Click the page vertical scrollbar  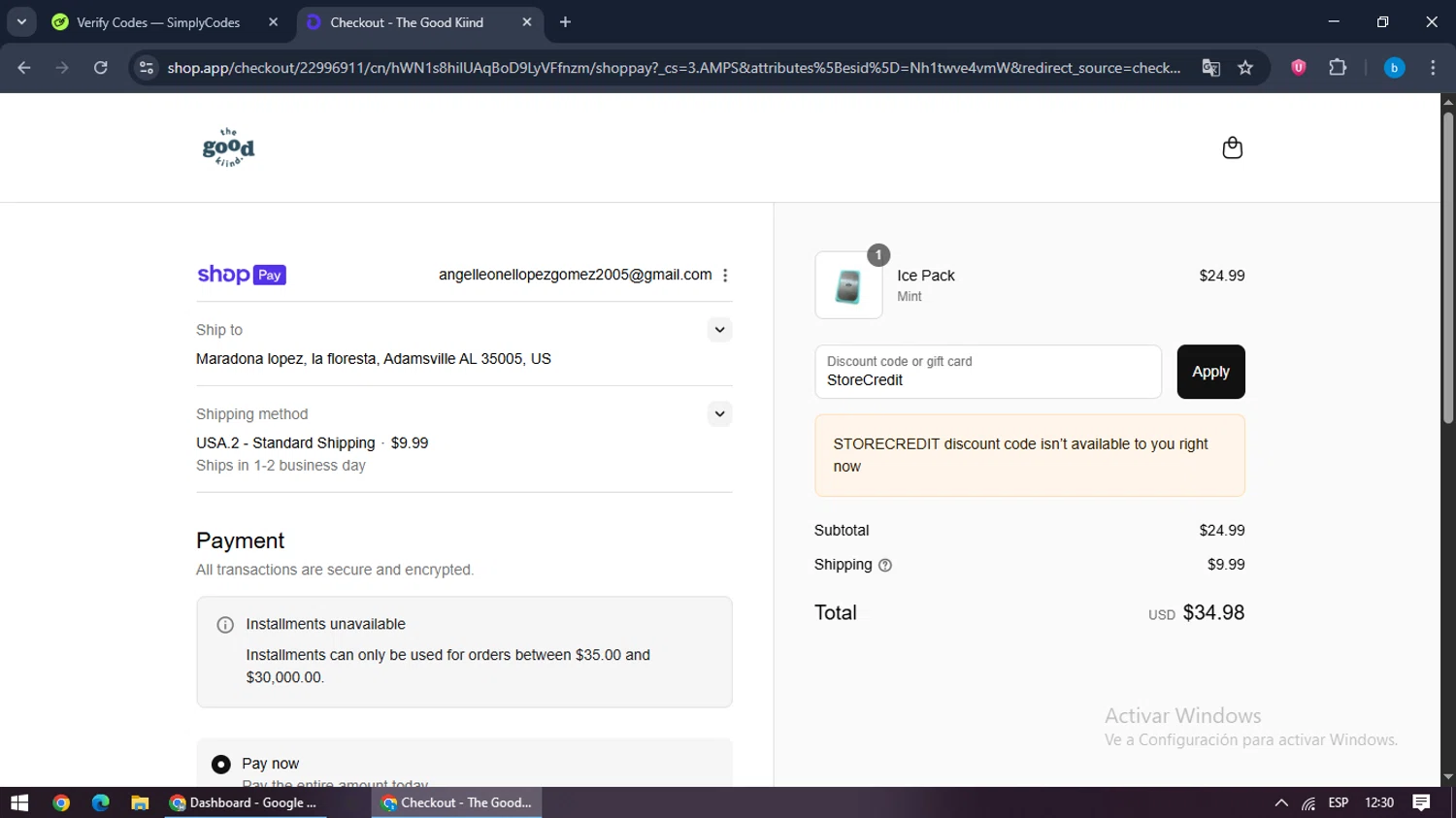[x=1448, y=268]
